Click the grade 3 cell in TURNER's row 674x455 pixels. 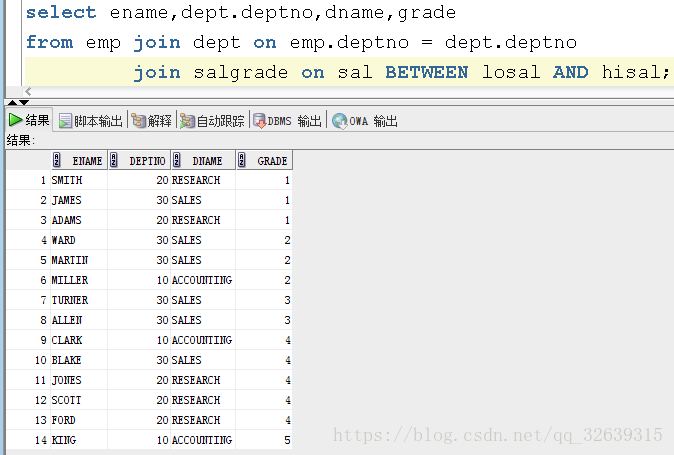point(264,300)
